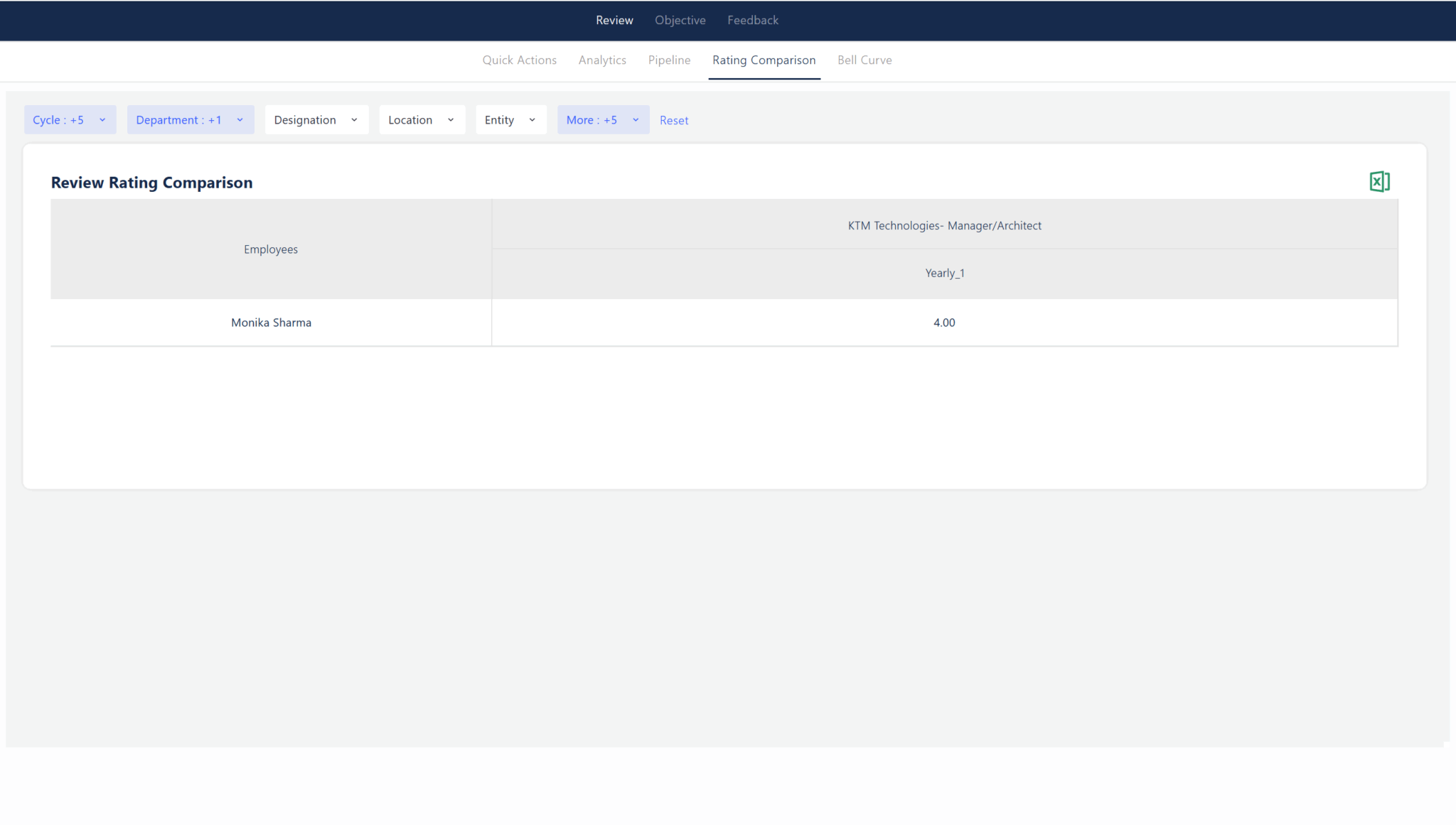Open the Pipeline tab
The height and width of the screenshot is (825, 1456).
coord(669,60)
